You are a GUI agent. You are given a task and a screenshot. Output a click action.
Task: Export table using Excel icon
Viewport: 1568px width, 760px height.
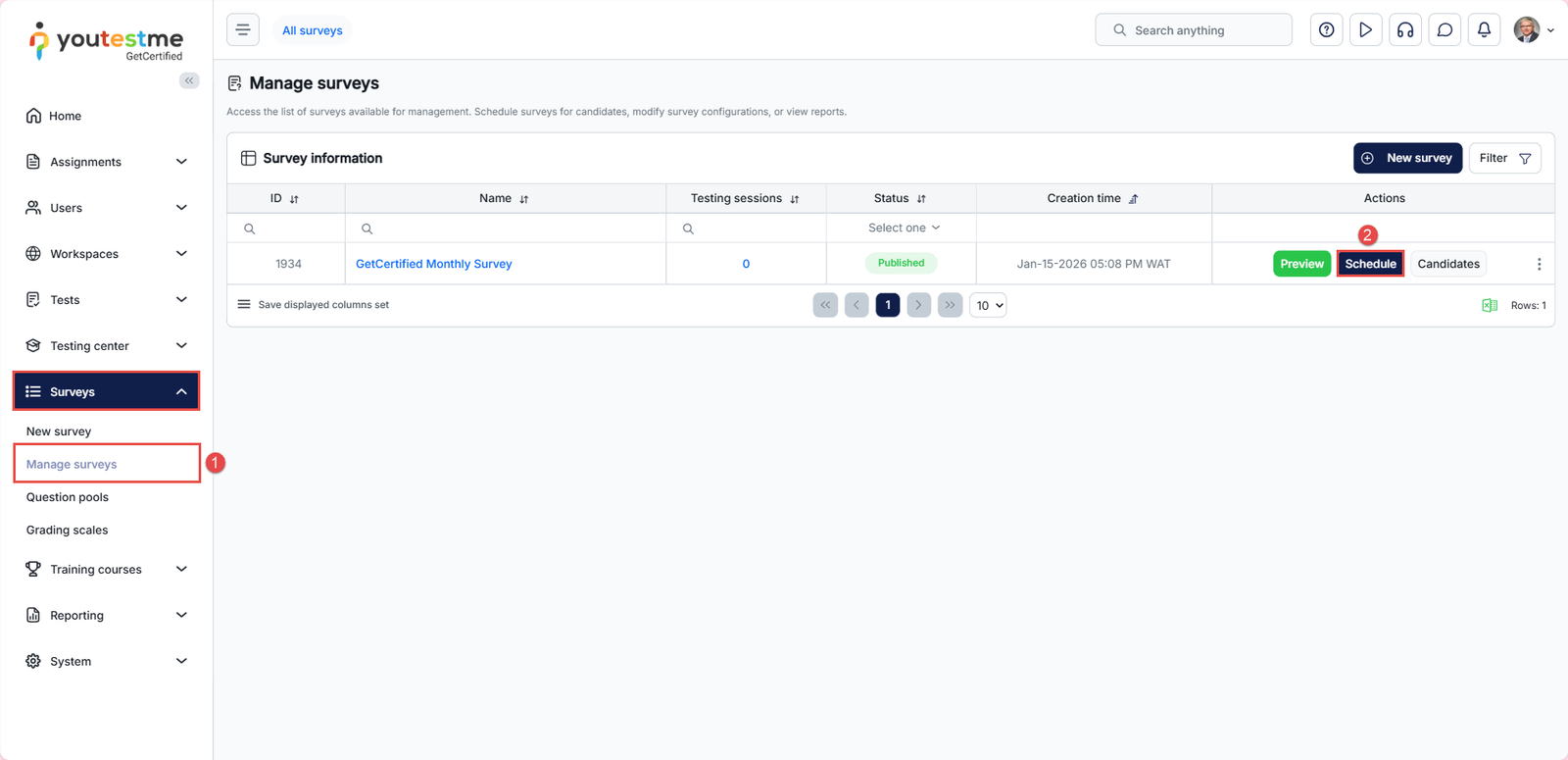(x=1489, y=305)
